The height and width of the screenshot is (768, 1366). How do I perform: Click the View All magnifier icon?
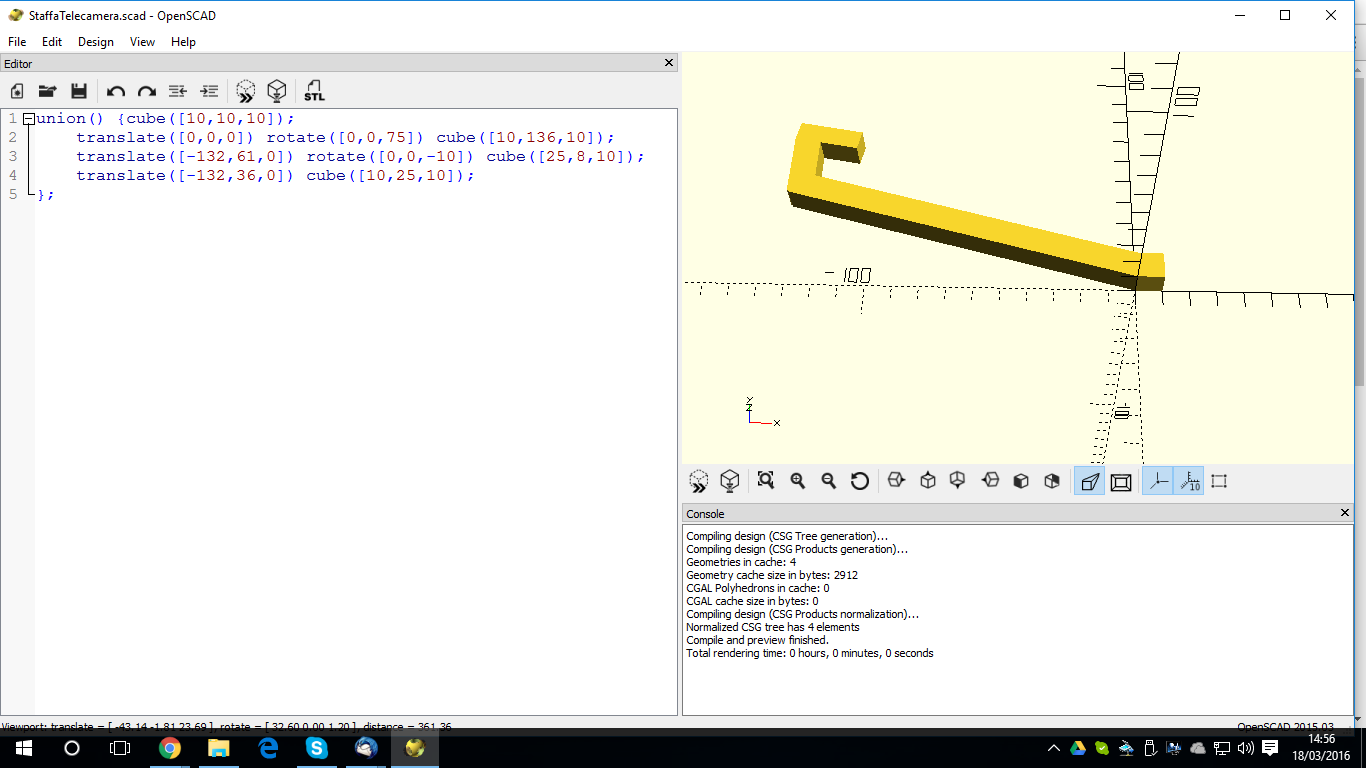[x=766, y=481]
